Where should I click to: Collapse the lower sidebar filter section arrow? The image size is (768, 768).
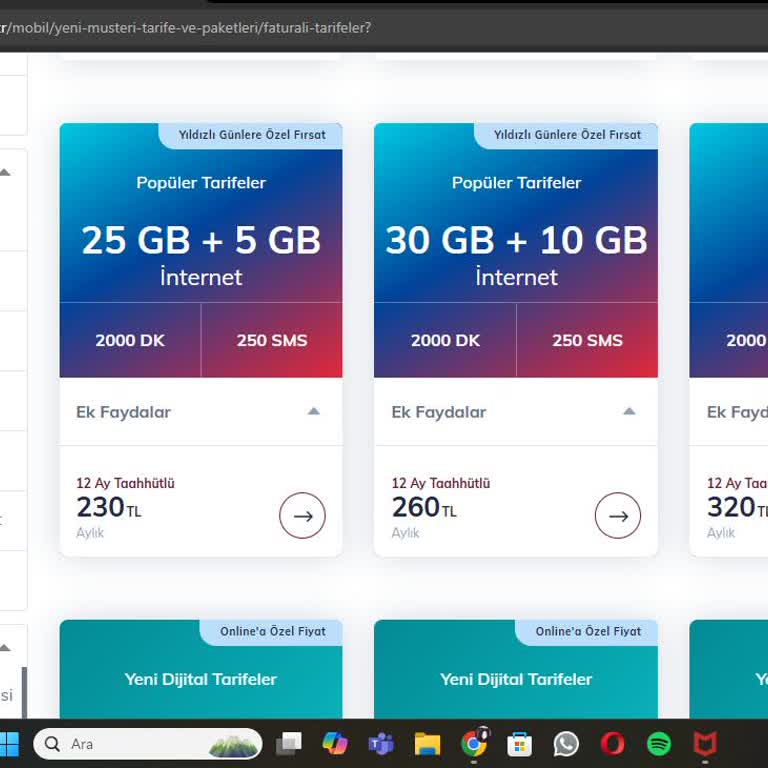click(5, 648)
